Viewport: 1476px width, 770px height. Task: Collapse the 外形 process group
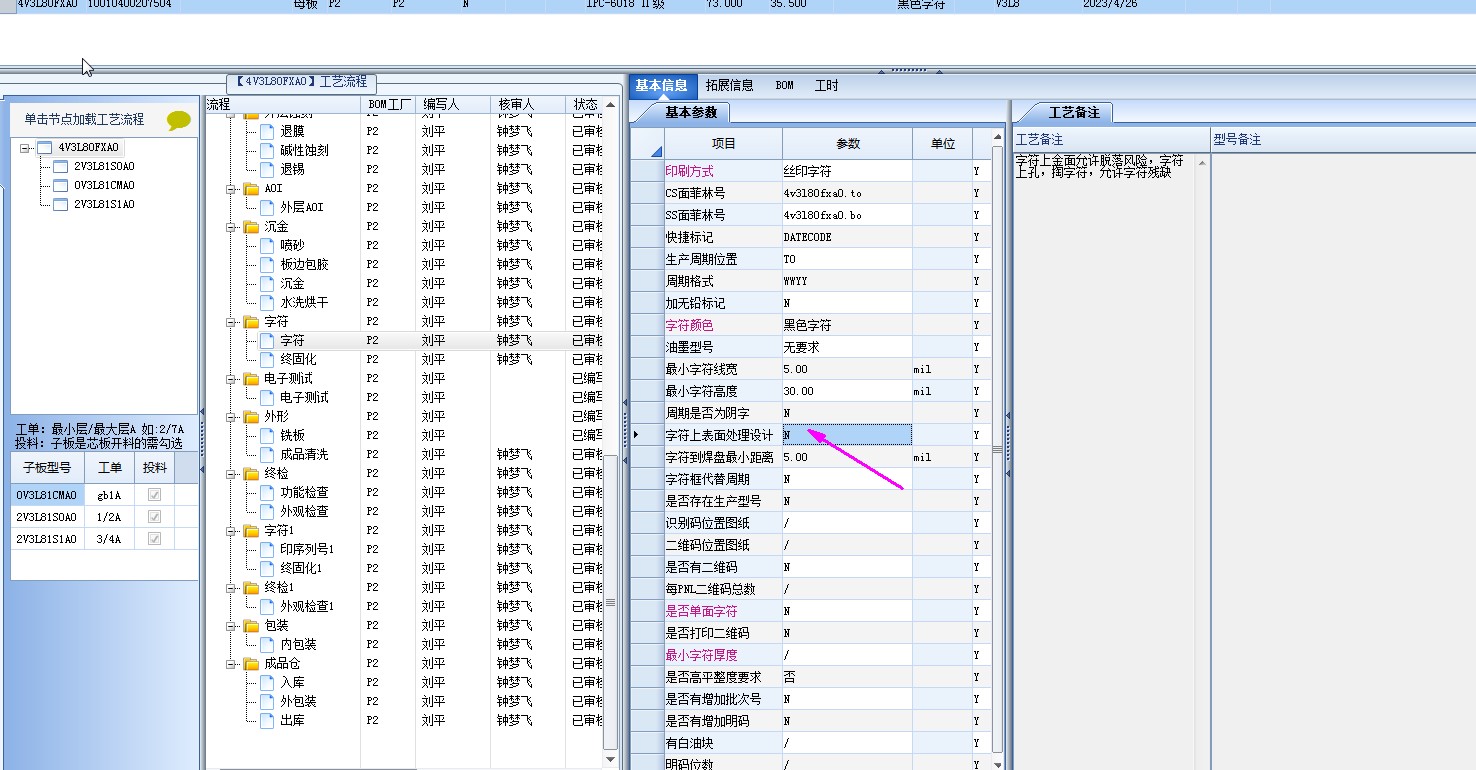[x=232, y=416]
